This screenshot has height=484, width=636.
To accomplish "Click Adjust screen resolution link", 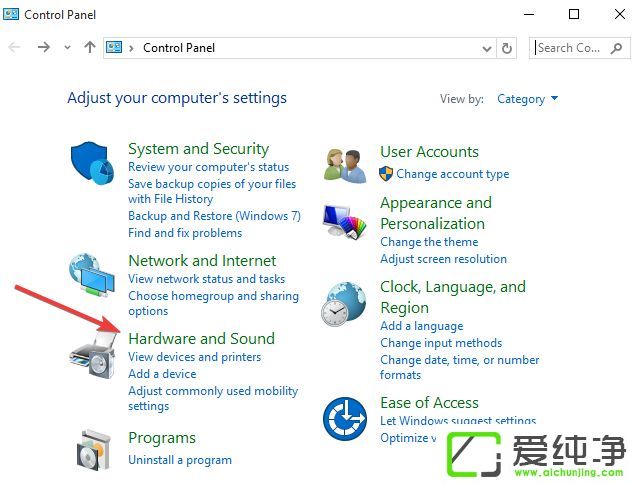I will tap(443, 259).
